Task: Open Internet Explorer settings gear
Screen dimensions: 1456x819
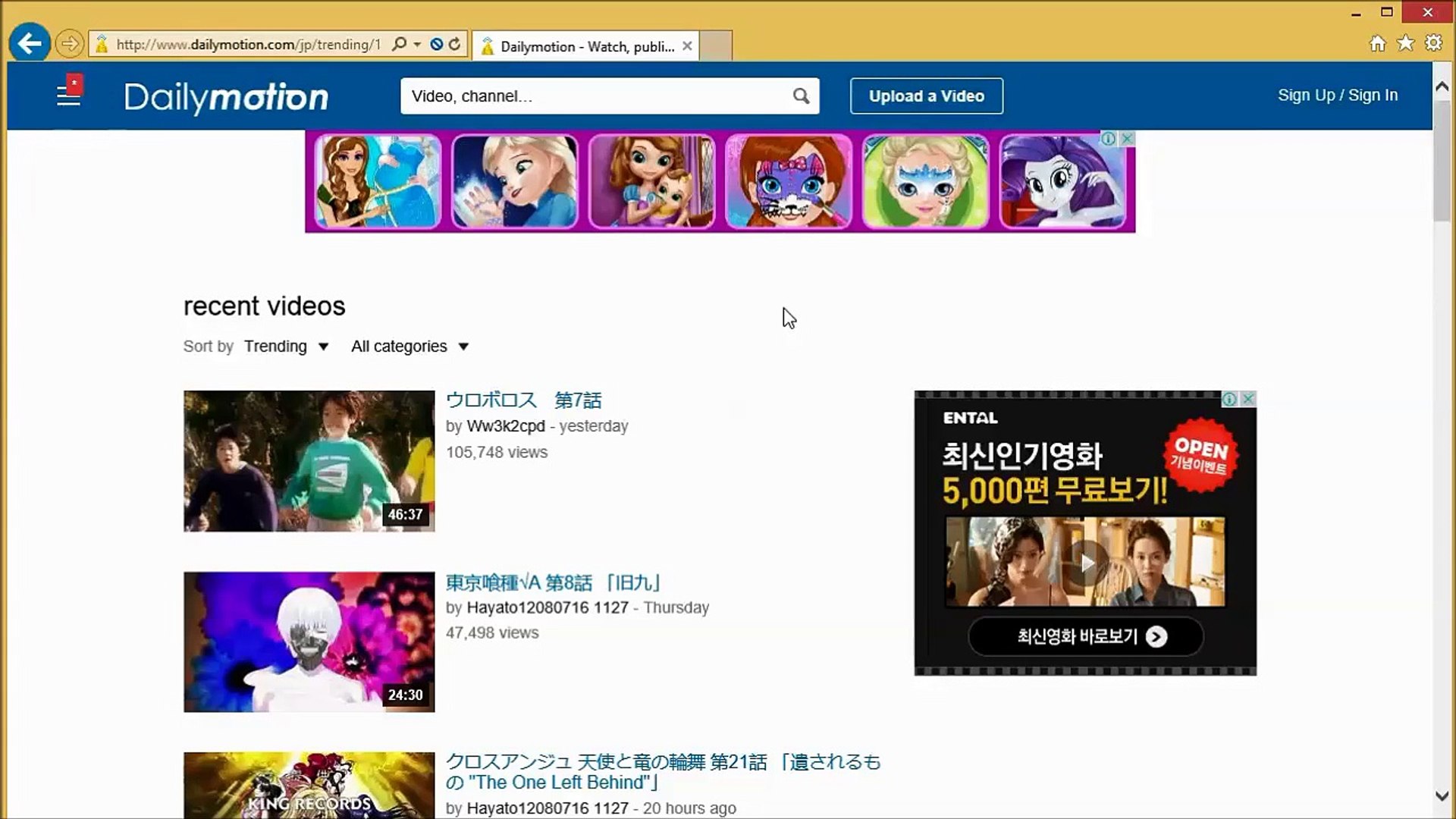Action: click(1434, 43)
